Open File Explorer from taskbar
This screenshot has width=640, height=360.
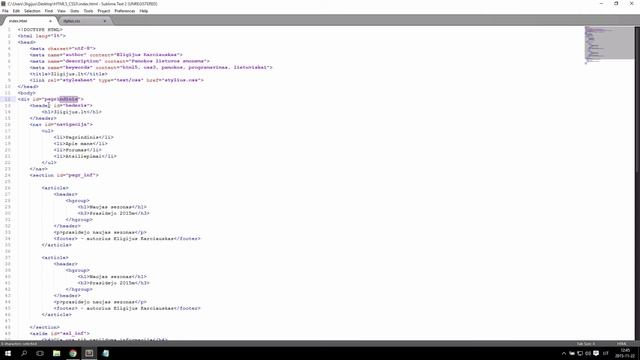(56, 353)
